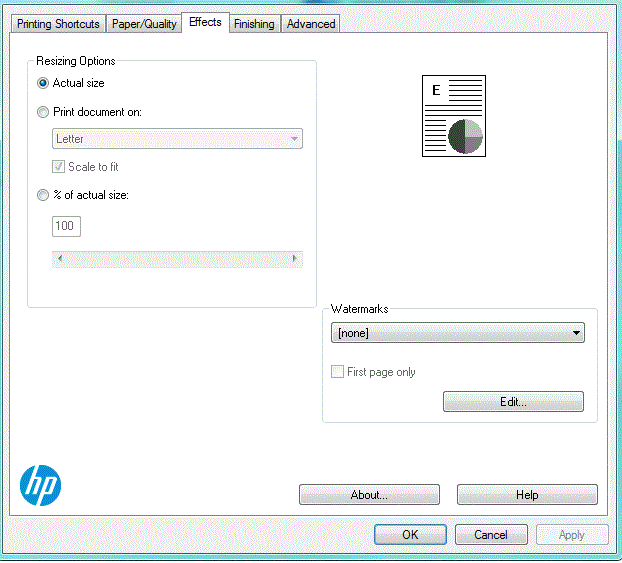Image resolution: width=622 pixels, height=563 pixels.
Task: Open the Watermarks [none] dropdown
Action: pos(458,333)
